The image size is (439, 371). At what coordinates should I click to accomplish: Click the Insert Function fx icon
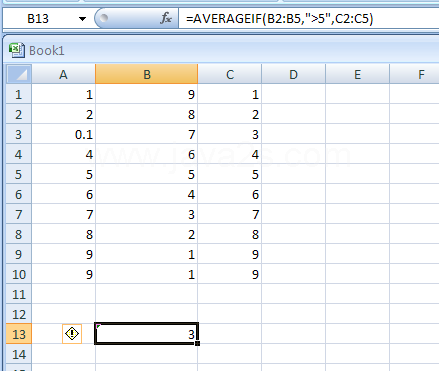[x=166, y=18]
